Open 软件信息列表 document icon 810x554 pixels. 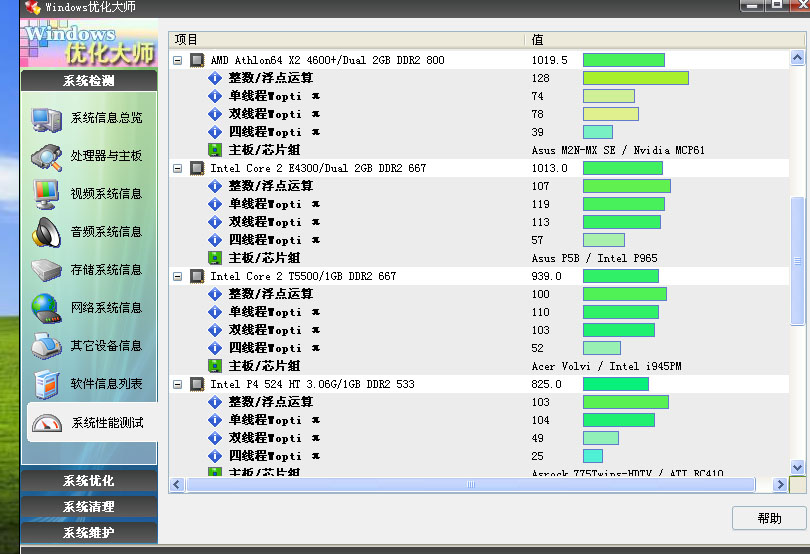[x=46, y=384]
